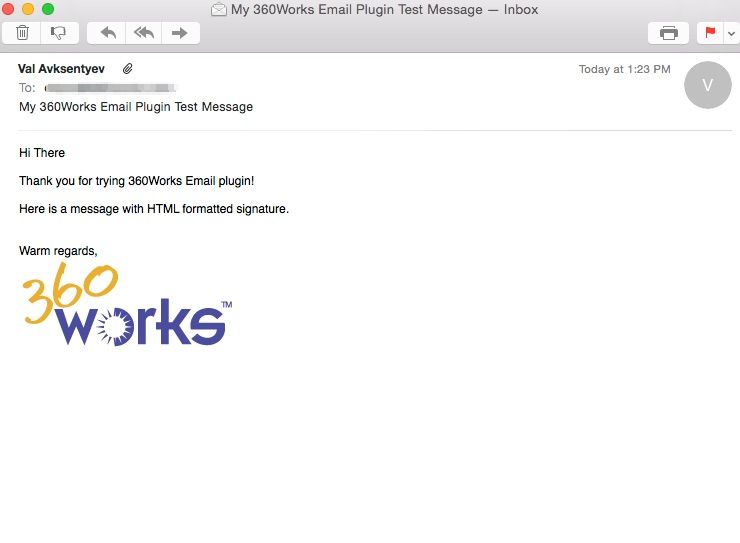Open the flag color dropdown arrow
This screenshot has height=543, width=740.
click(732, 33)
